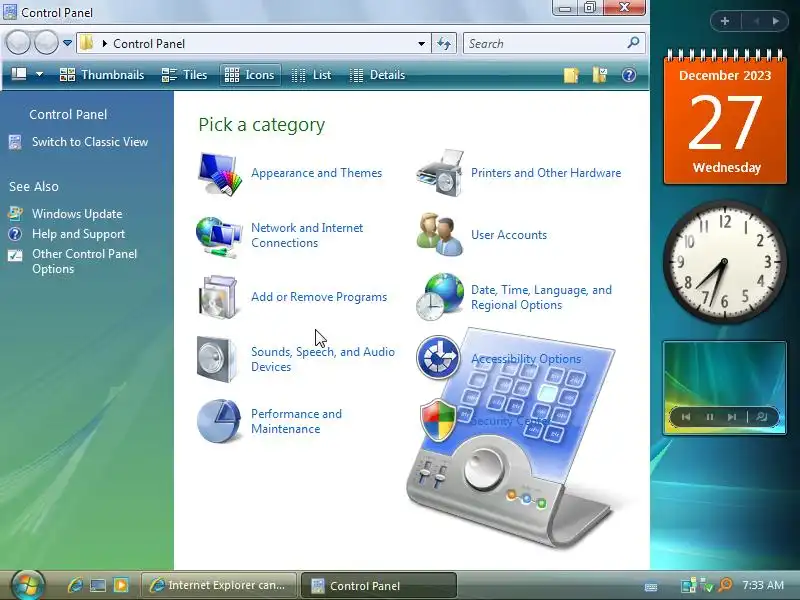
Task: Click the search magnifier icon
Action: tap(633, 43)
